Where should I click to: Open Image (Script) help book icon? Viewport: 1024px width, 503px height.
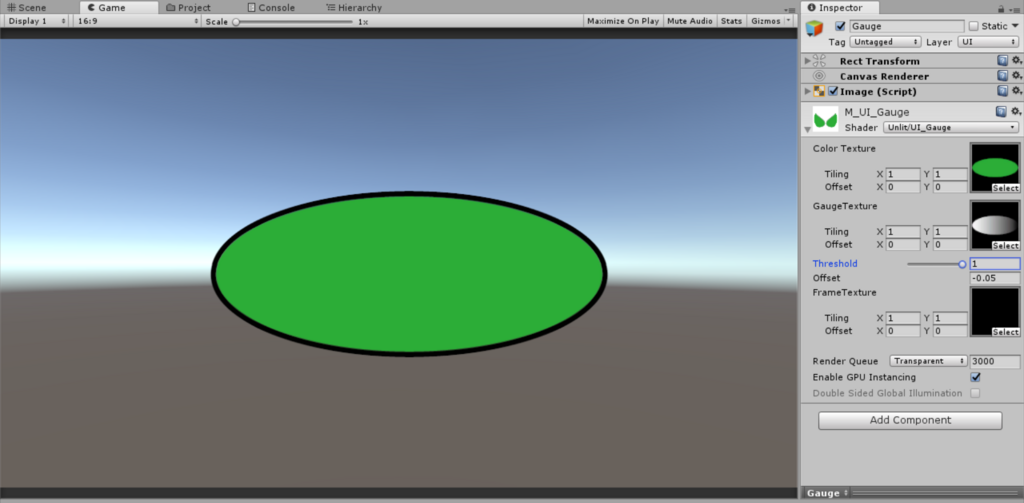1002,91
